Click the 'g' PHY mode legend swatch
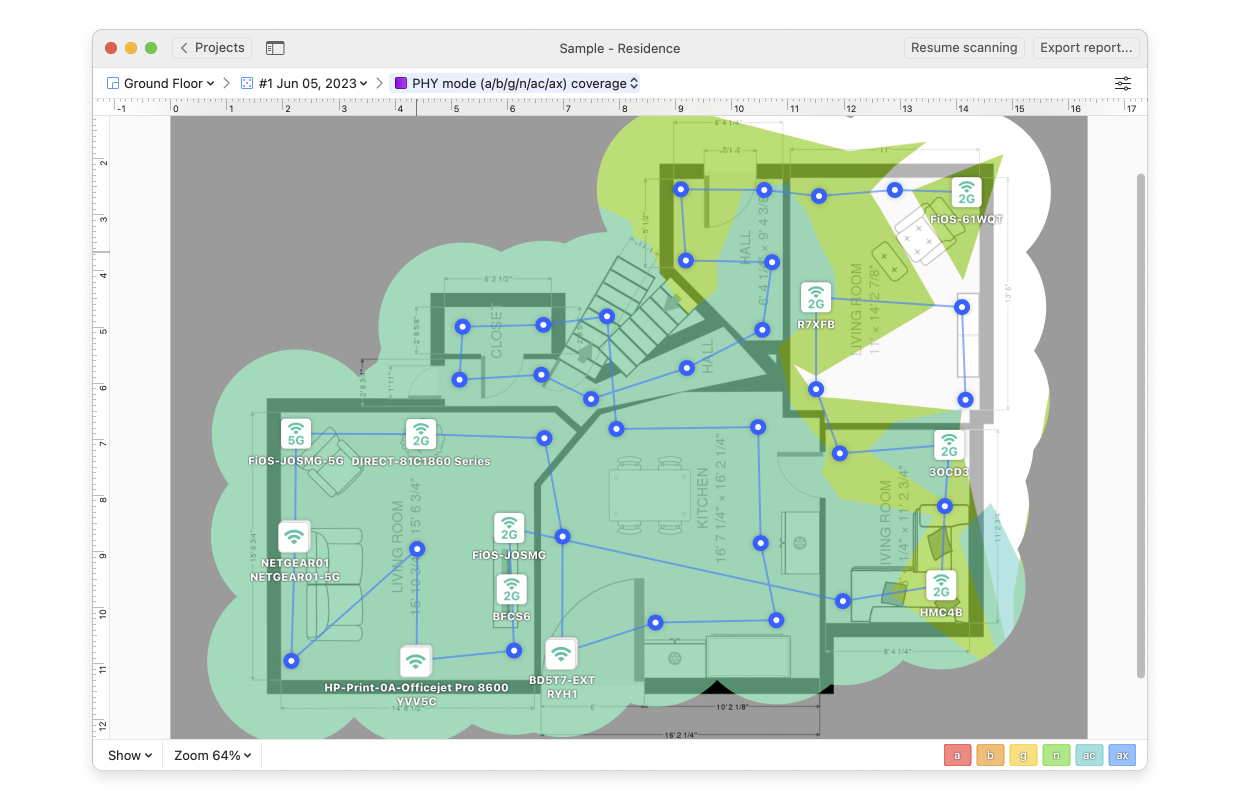The height and width of the screenshot is (800, 1240). (1023, 755)
